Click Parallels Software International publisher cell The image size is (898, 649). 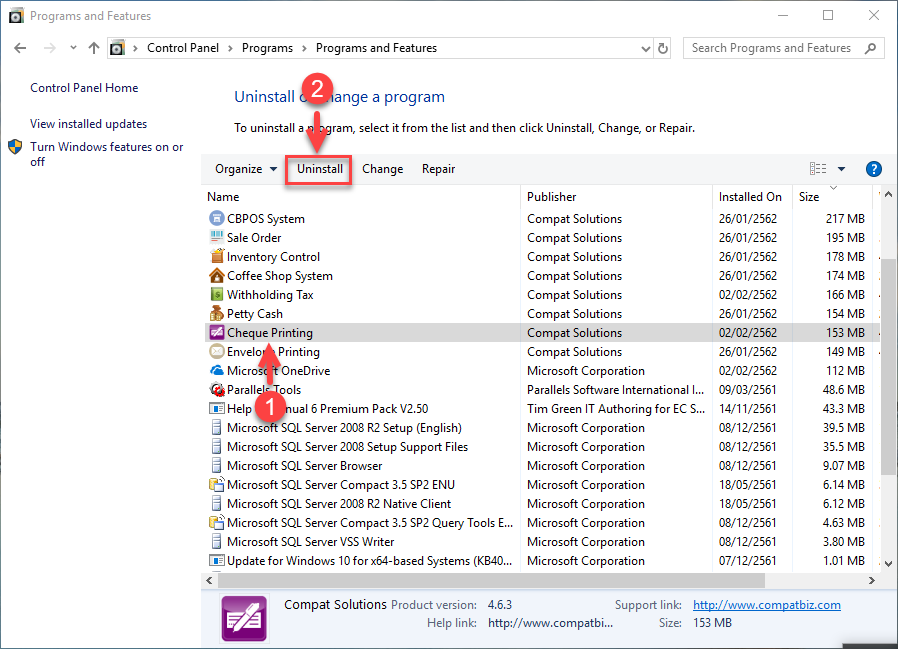click(616, 390)
